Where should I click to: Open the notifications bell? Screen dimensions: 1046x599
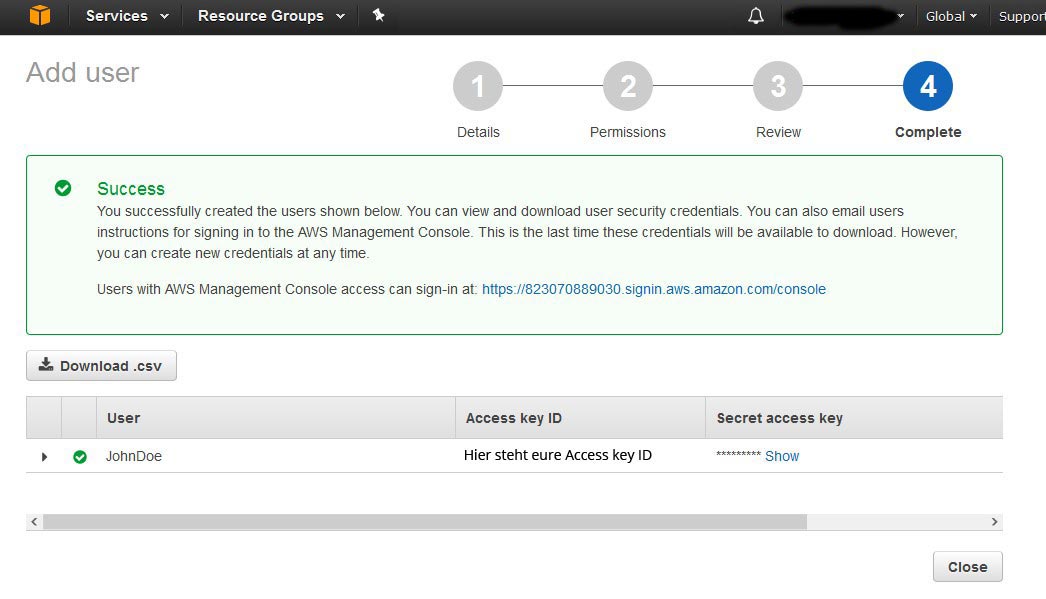point(755,16)
